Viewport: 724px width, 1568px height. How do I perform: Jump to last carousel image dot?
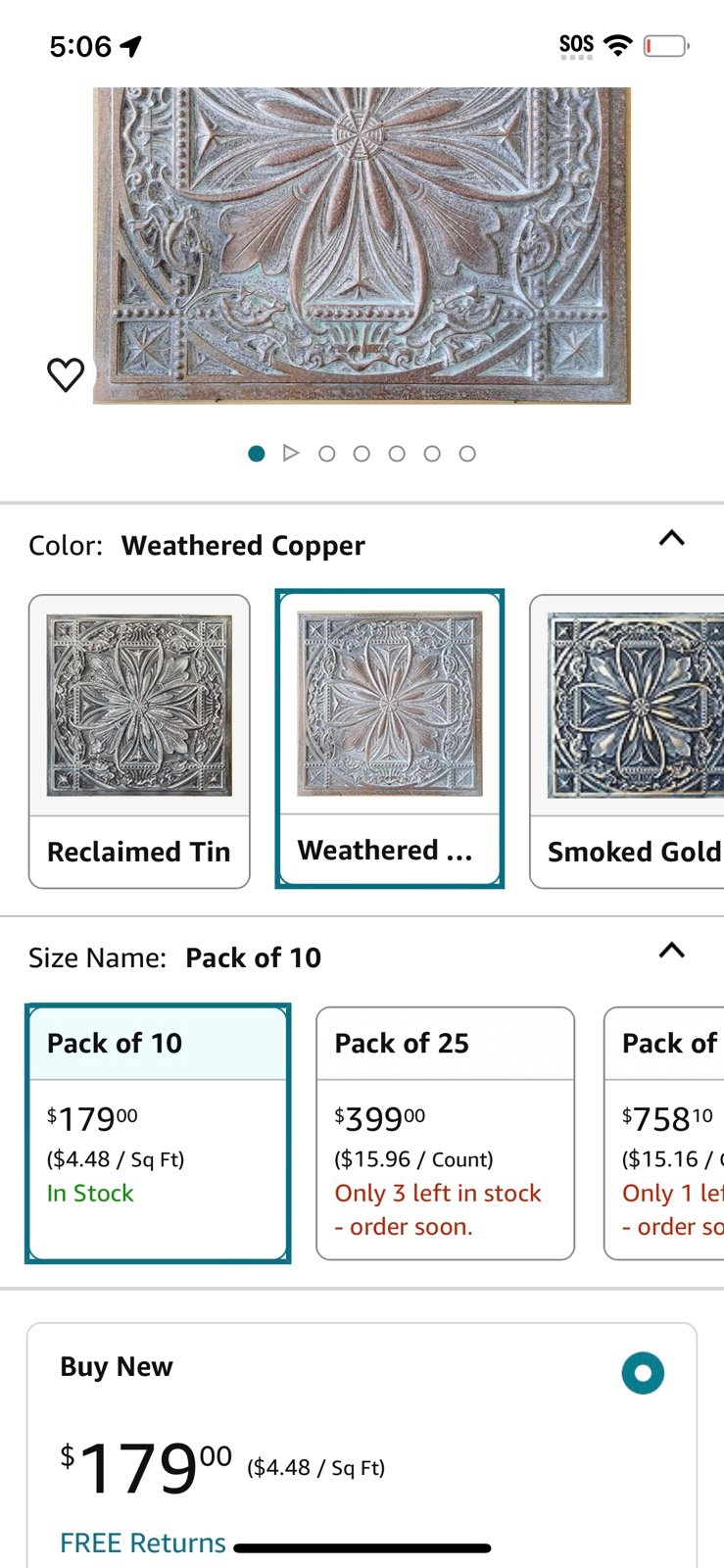point(467,454)
